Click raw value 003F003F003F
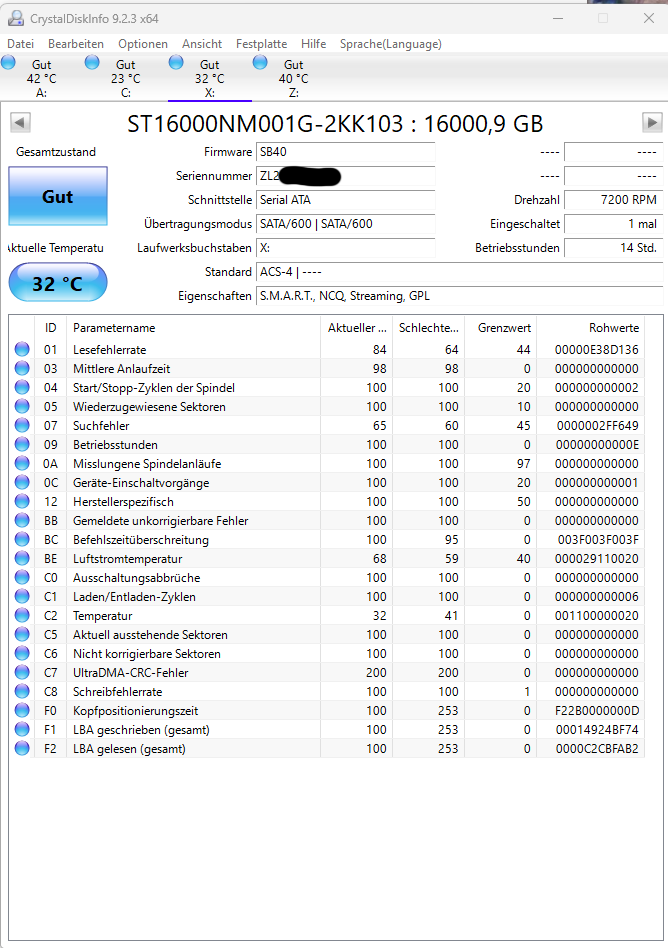The image size is (668, 948). tap(598, 539)
